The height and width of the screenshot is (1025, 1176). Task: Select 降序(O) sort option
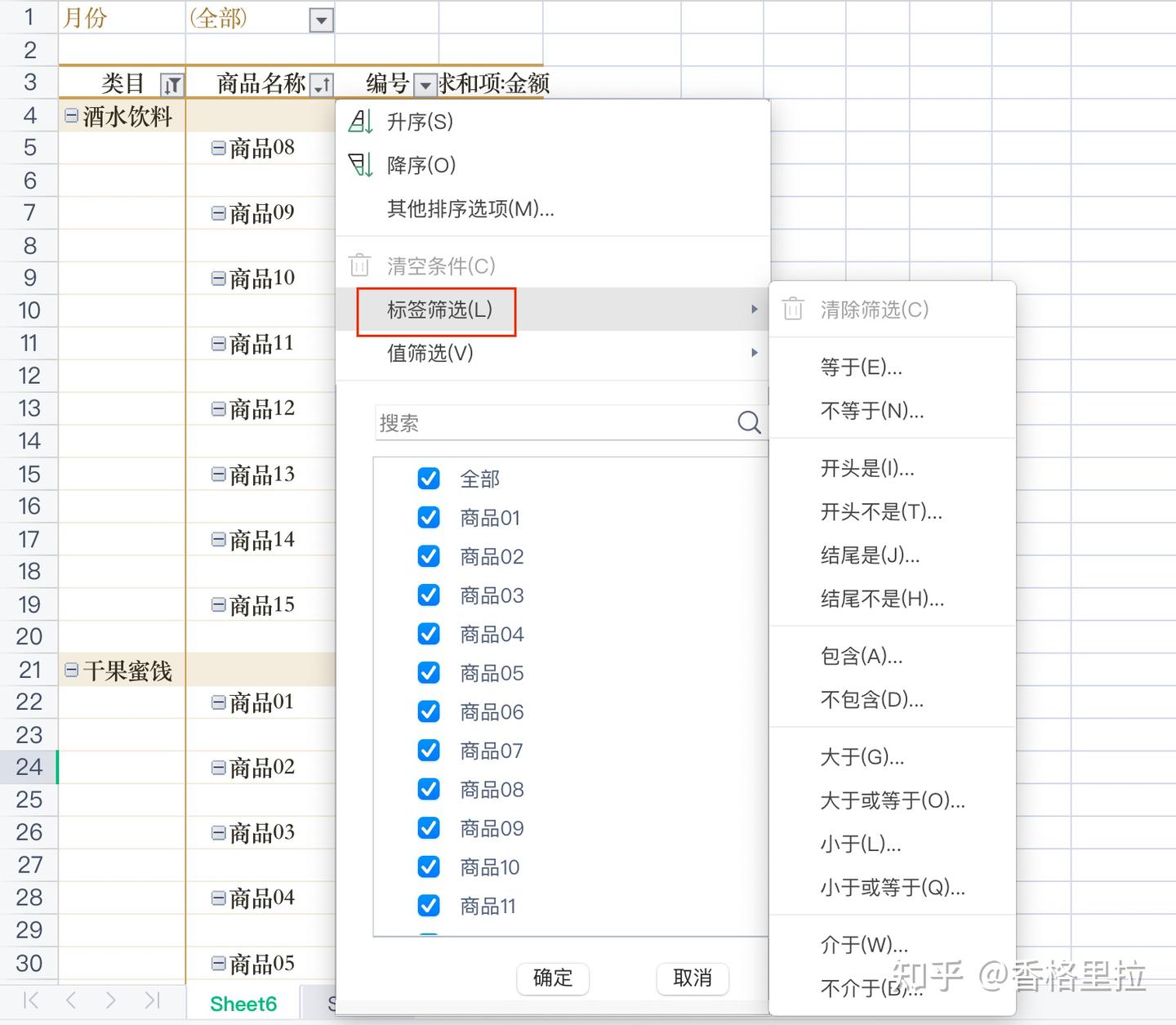click(x=553, y=165)
